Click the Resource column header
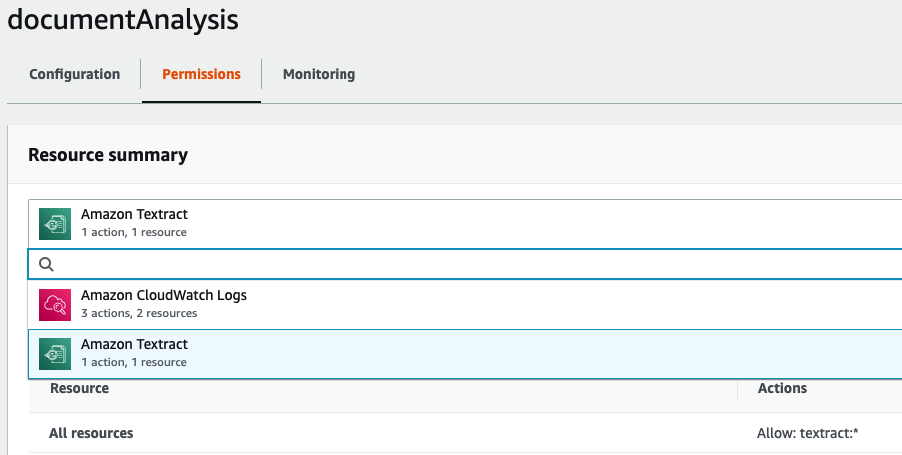902x455 pixels. tap(79, 388)
